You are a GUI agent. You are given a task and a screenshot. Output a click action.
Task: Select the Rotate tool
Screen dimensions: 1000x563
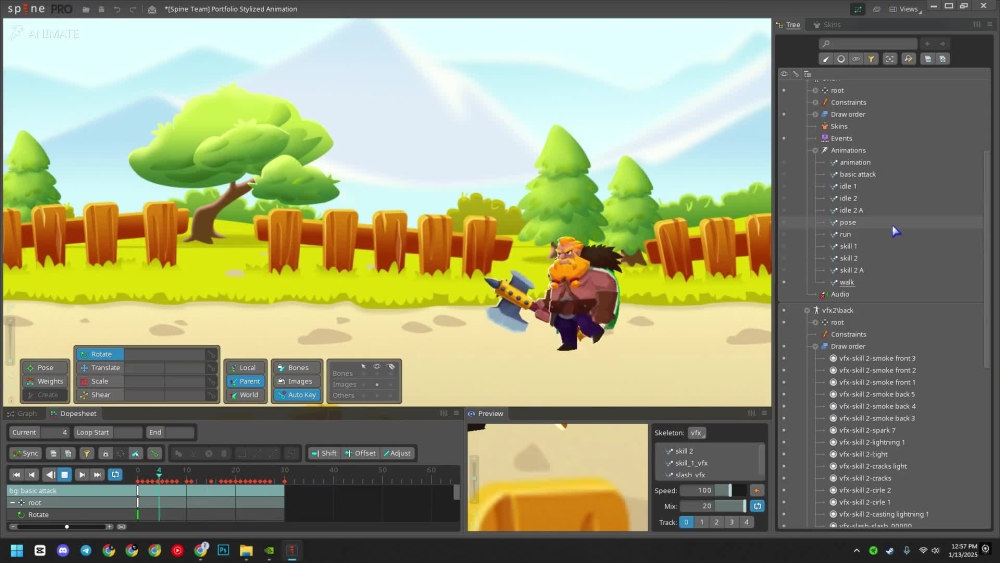point(100,354)
